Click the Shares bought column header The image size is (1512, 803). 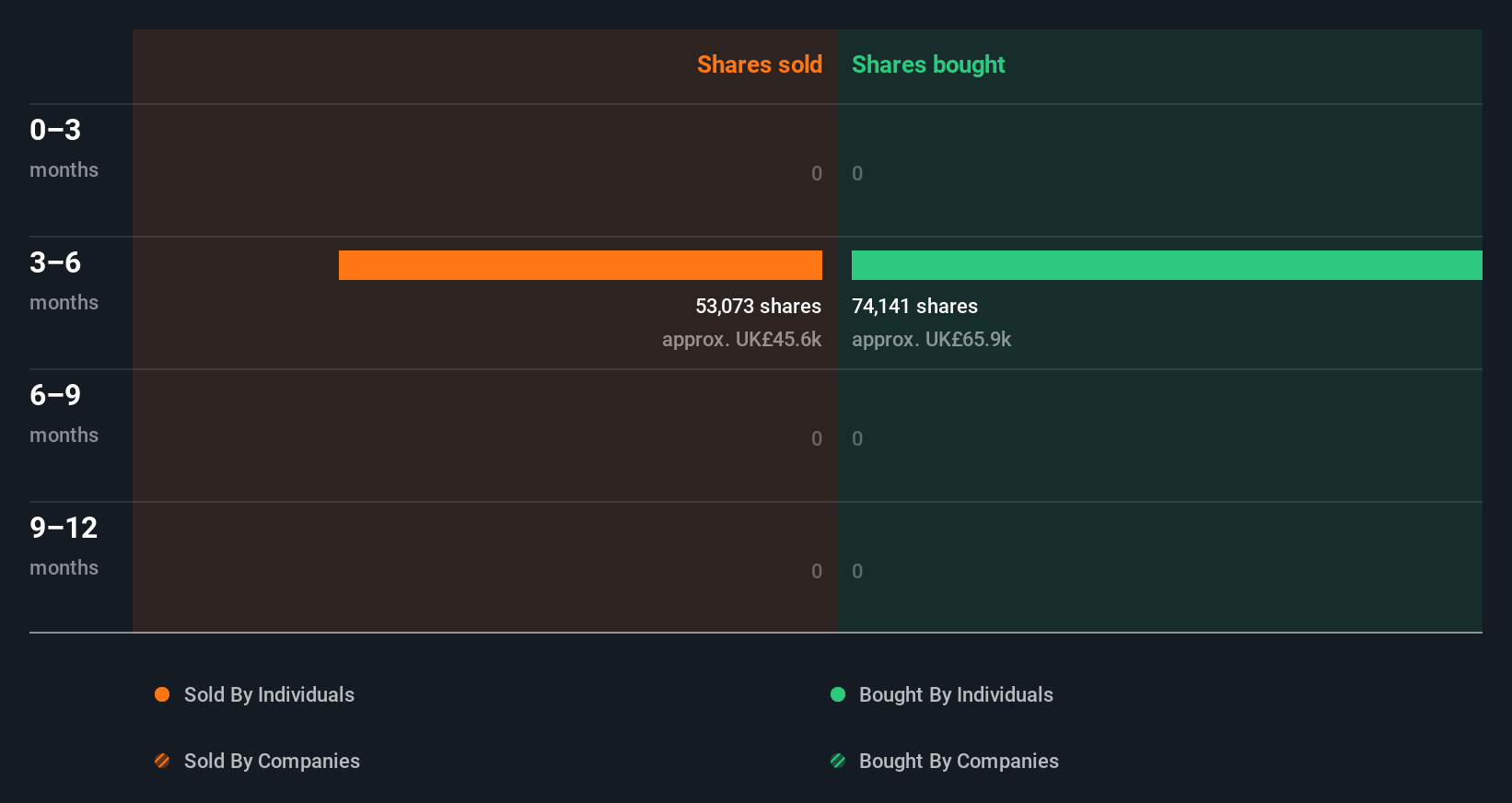[928, 64]
